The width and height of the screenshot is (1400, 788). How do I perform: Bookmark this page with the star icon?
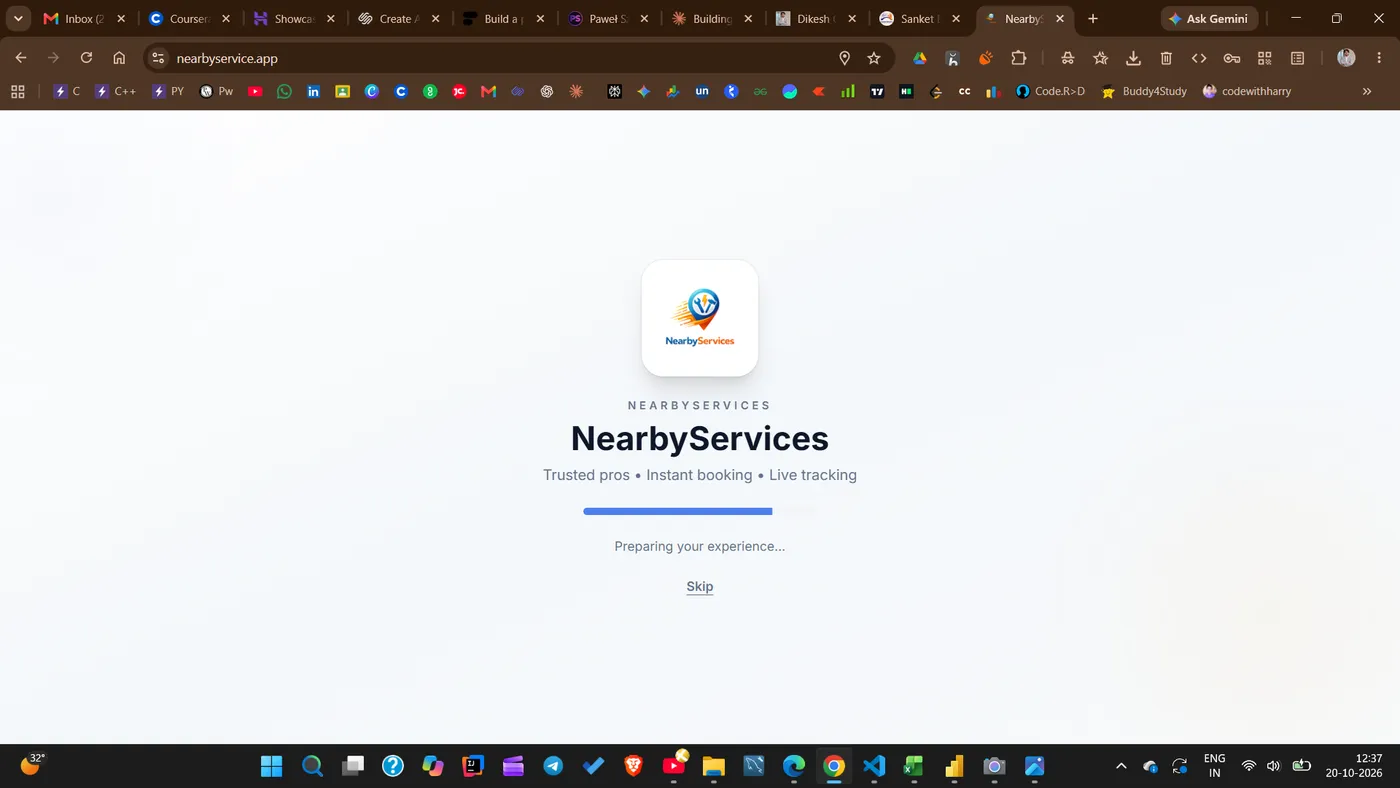coord(874,58)
